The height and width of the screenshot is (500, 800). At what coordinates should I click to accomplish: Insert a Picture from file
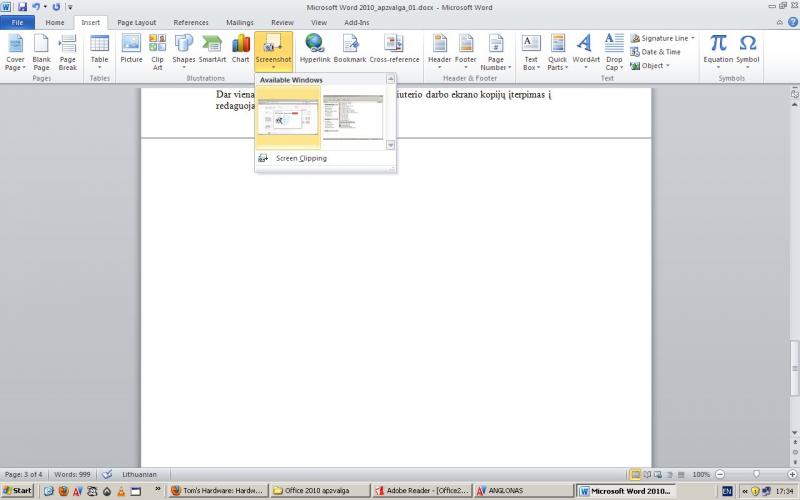point(131,49)
